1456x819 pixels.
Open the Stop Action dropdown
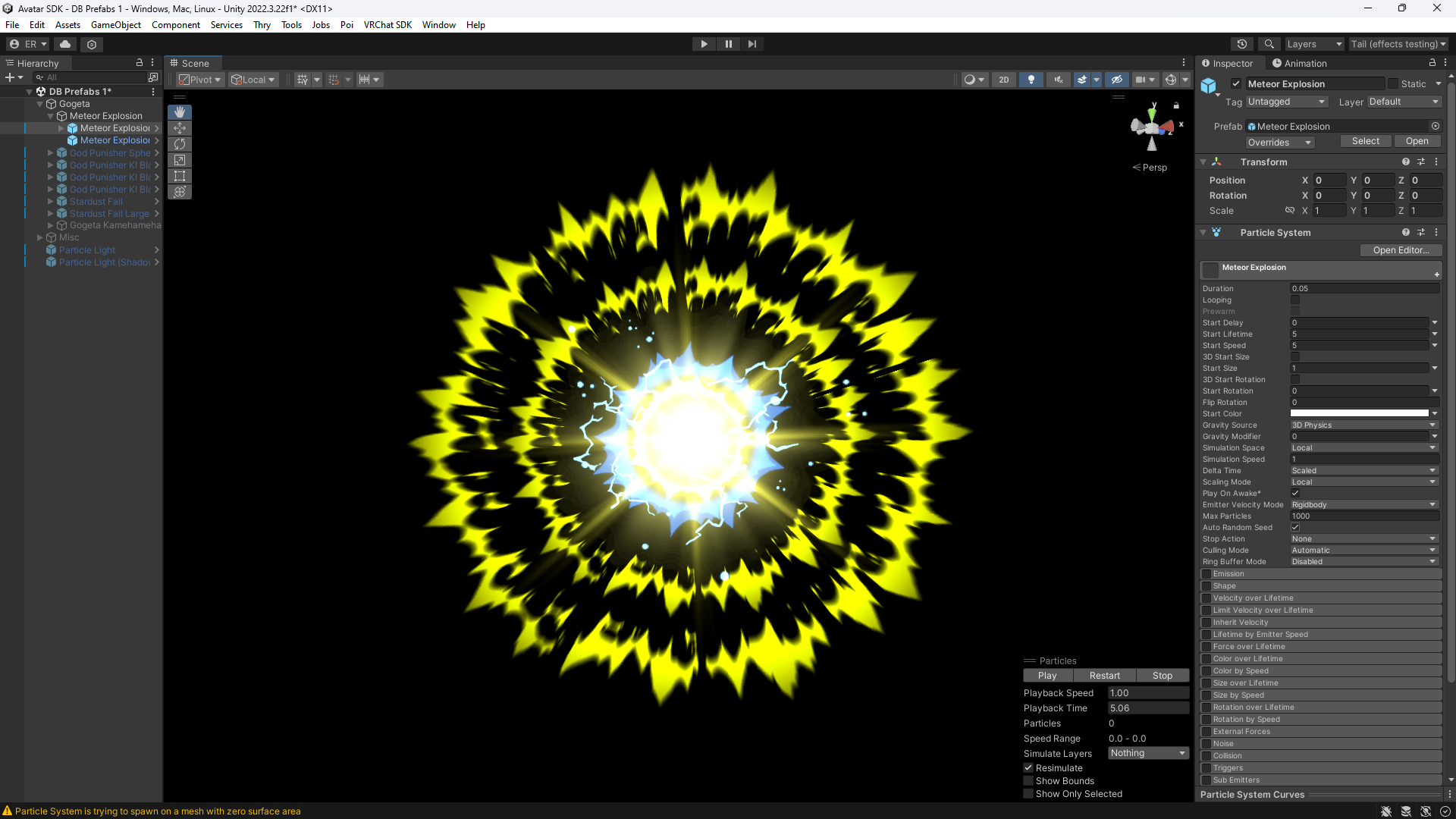[1363, 539]
